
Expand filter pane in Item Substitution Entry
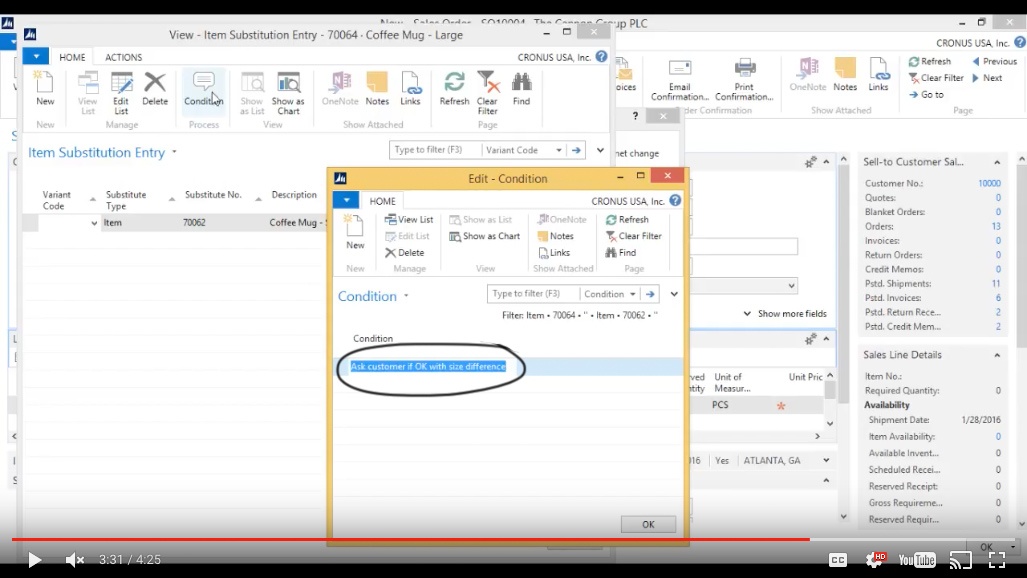click(600, 150)
